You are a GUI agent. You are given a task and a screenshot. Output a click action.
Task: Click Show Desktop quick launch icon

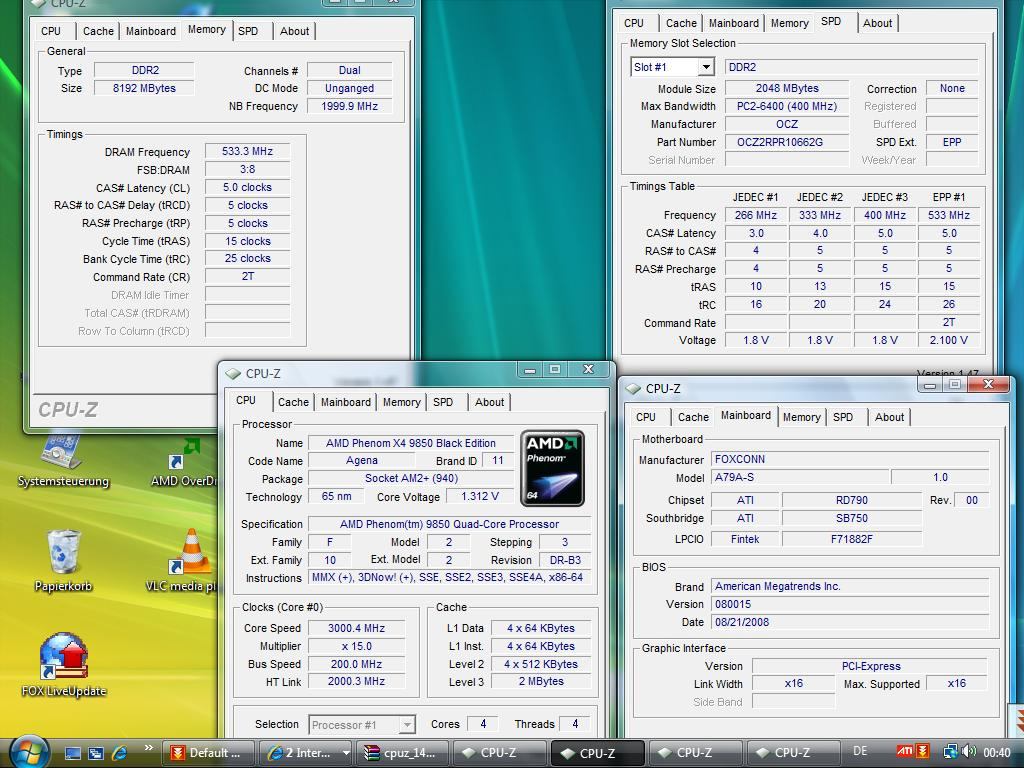72,753
